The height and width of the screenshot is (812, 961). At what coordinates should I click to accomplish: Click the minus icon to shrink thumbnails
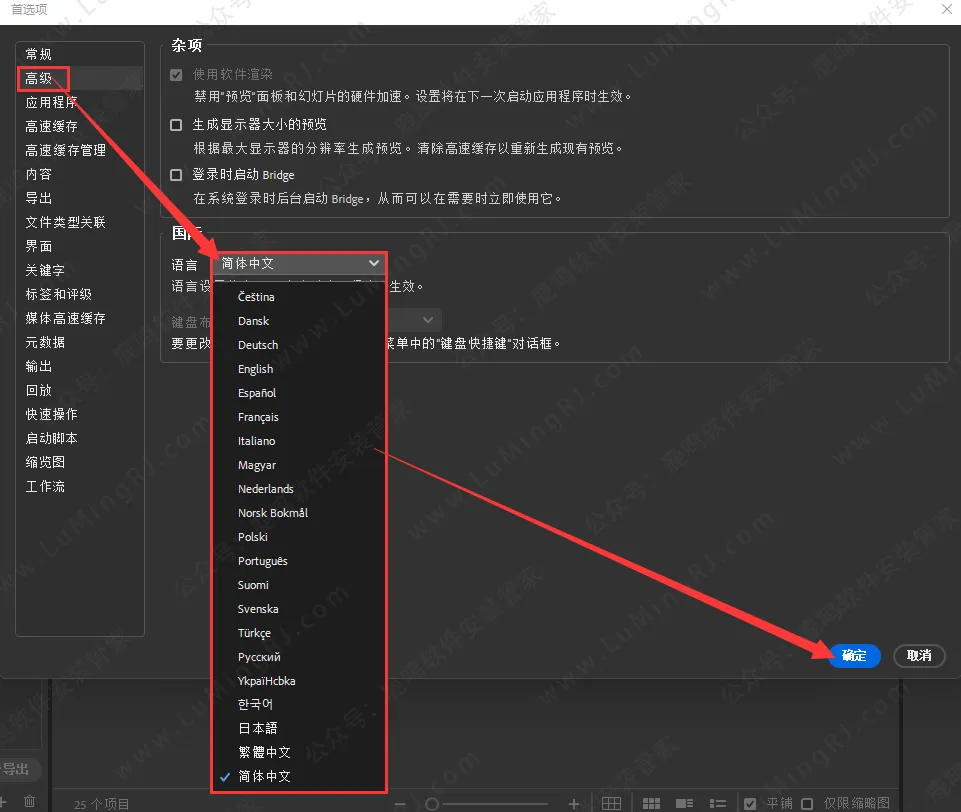click(x=400, y=804)
